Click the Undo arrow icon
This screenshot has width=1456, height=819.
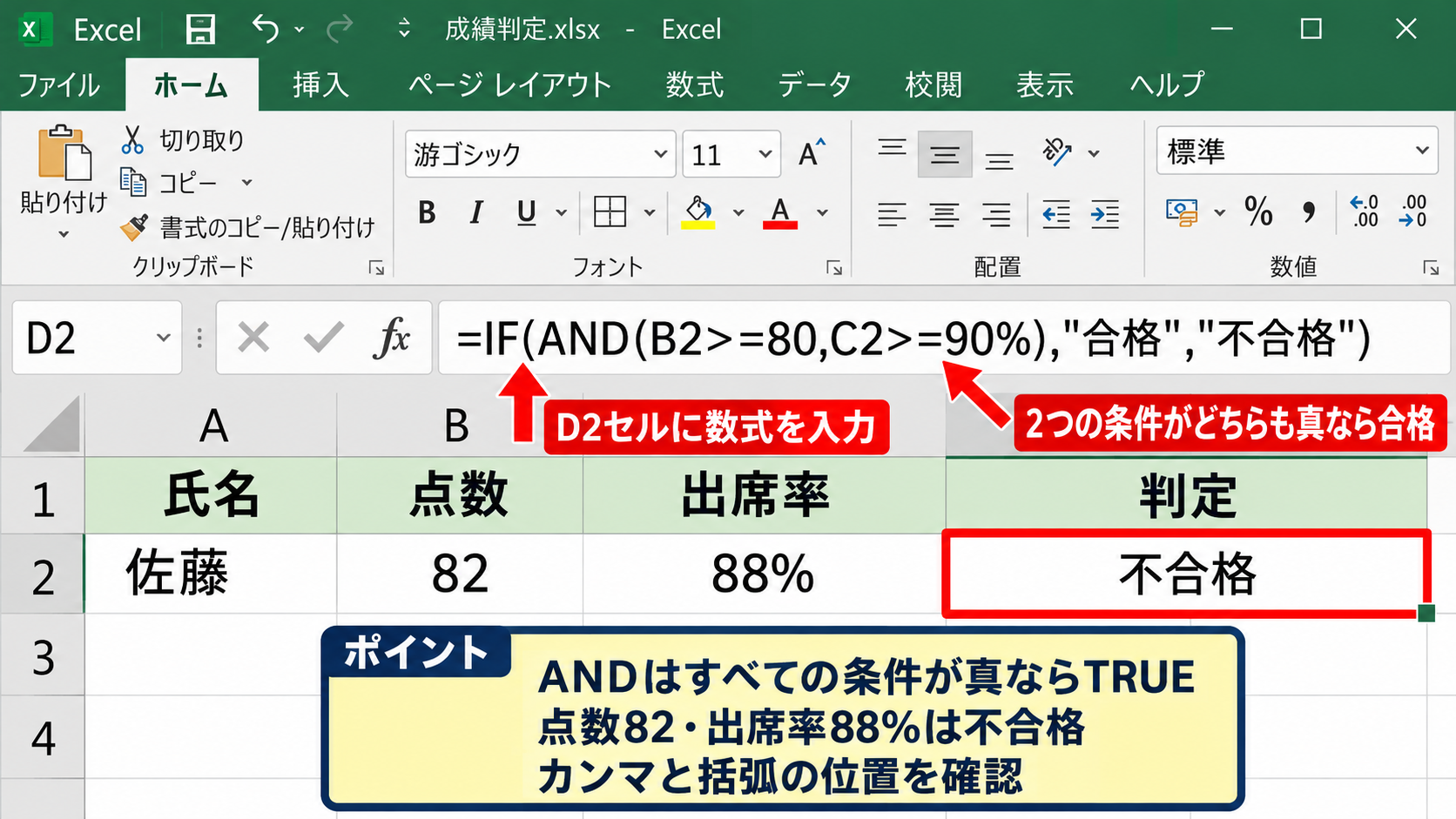[266, 29]
